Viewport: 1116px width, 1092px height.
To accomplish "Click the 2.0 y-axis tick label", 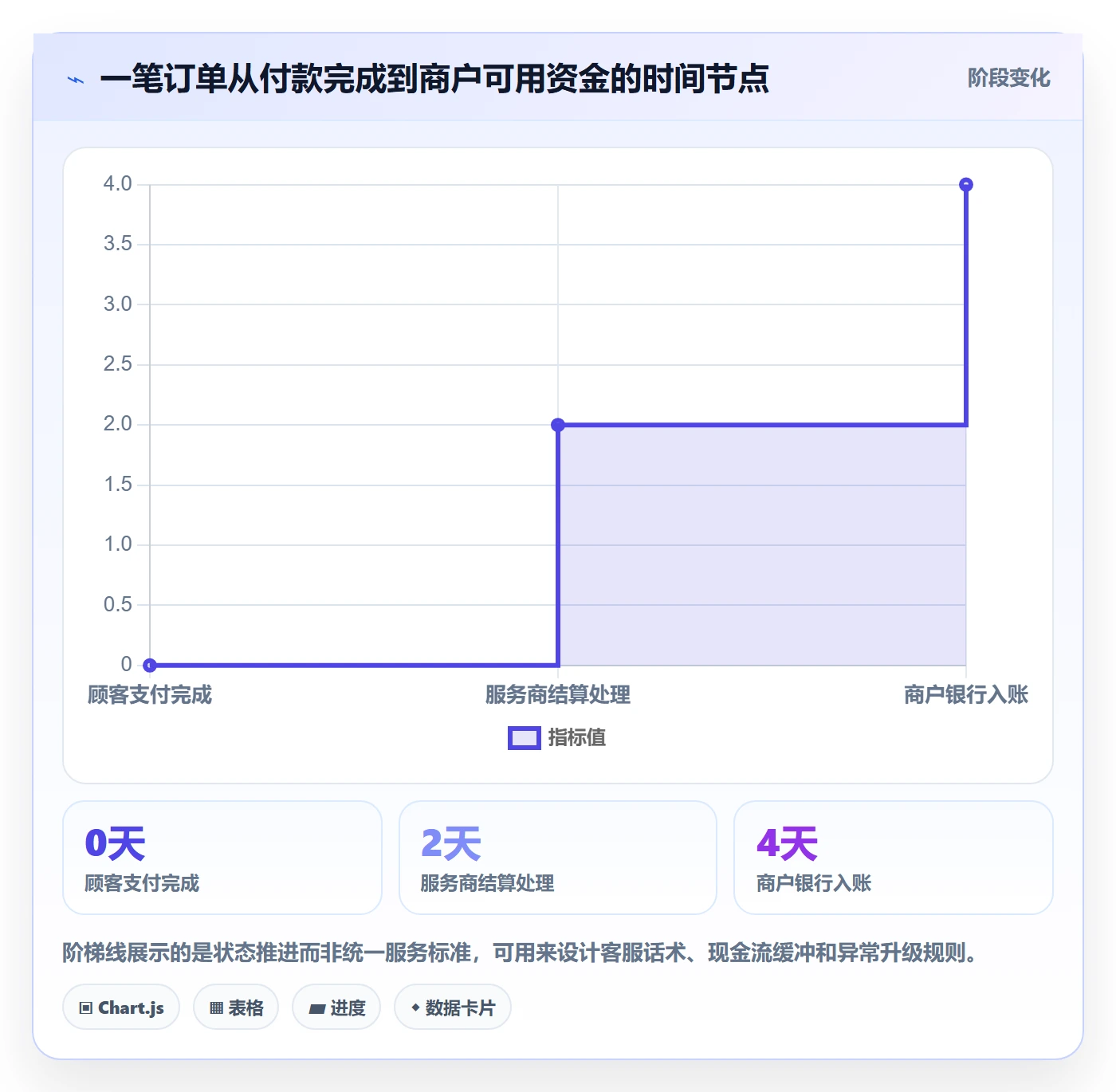I will pyautogui.click(x=118, y=424).
